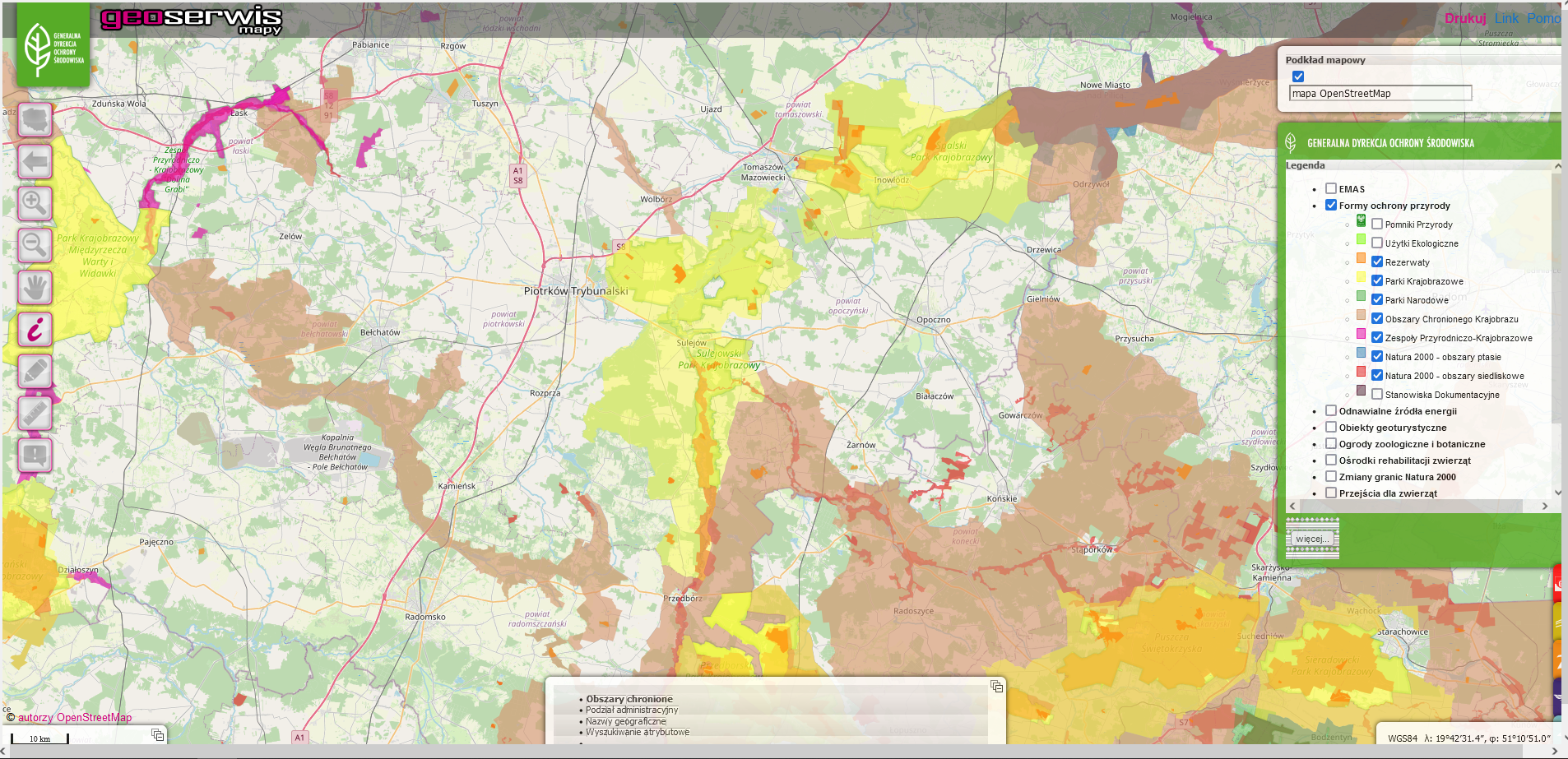Expand the search panel restore icon
Screen dimensions: 1568x759
pos(997,687)
